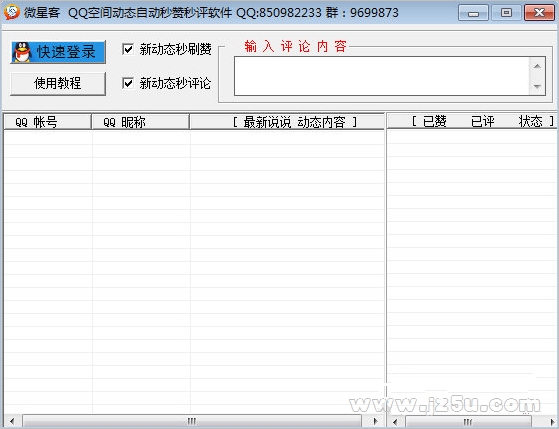Click the QQ 昵称 column header

[140, 122]
